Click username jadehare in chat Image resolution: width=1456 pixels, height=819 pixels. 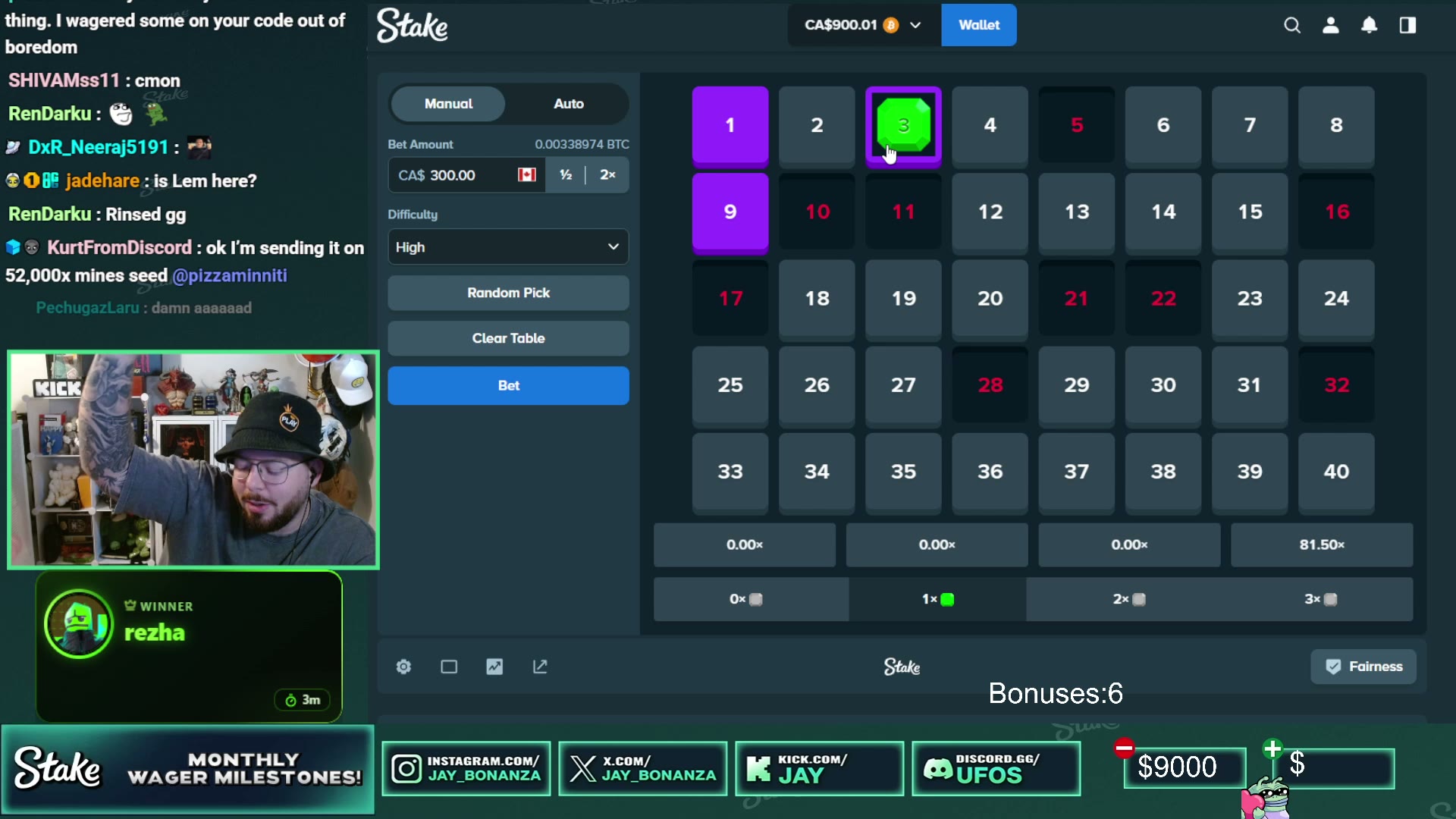[x=102, y=181]
